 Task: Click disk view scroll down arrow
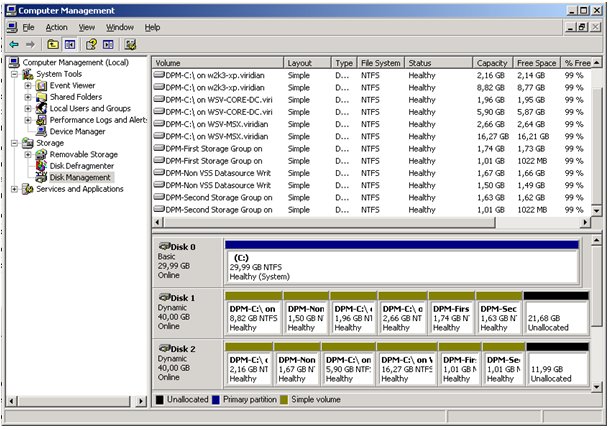(596, 387)
